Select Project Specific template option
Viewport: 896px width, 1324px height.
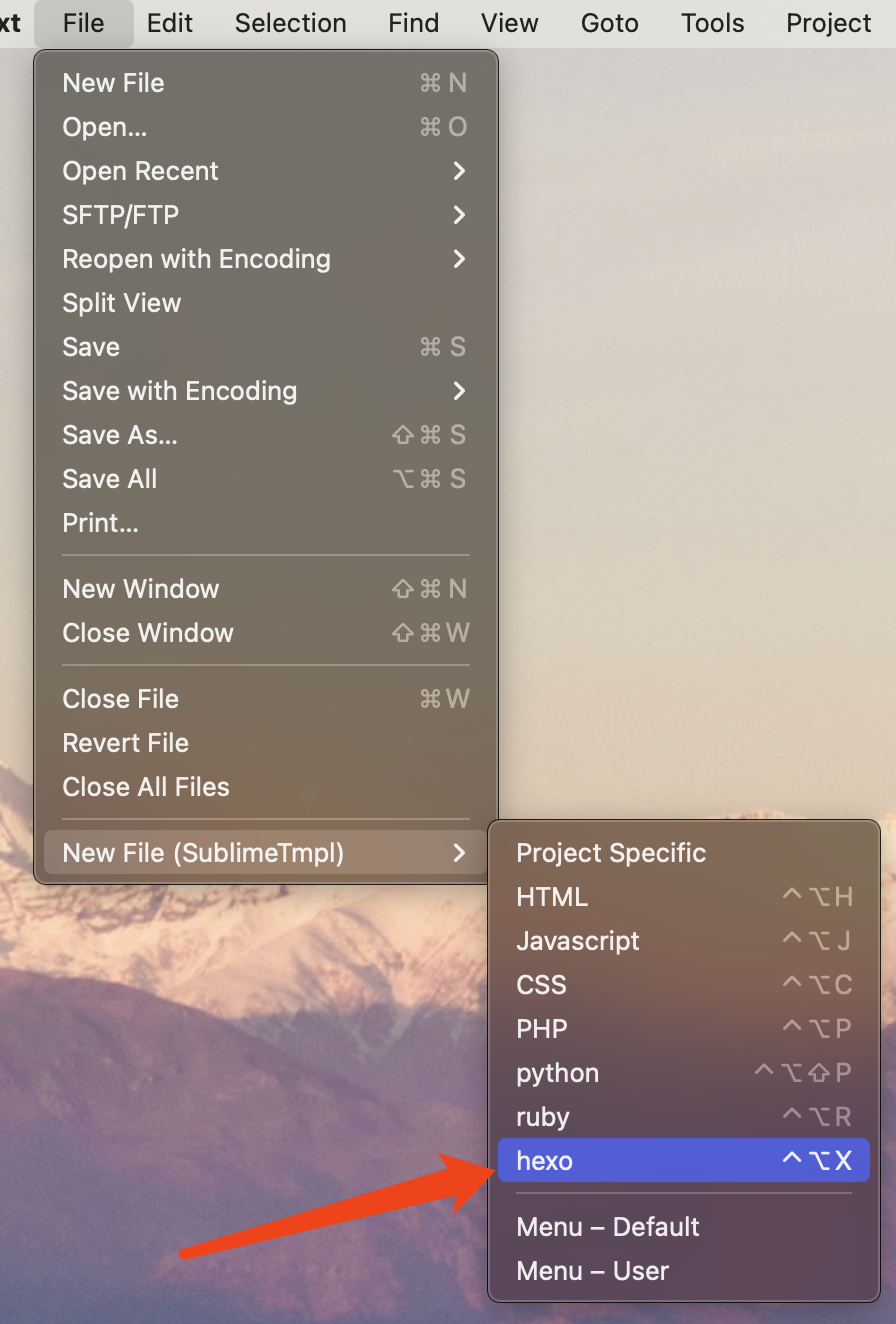click(684, 853)
